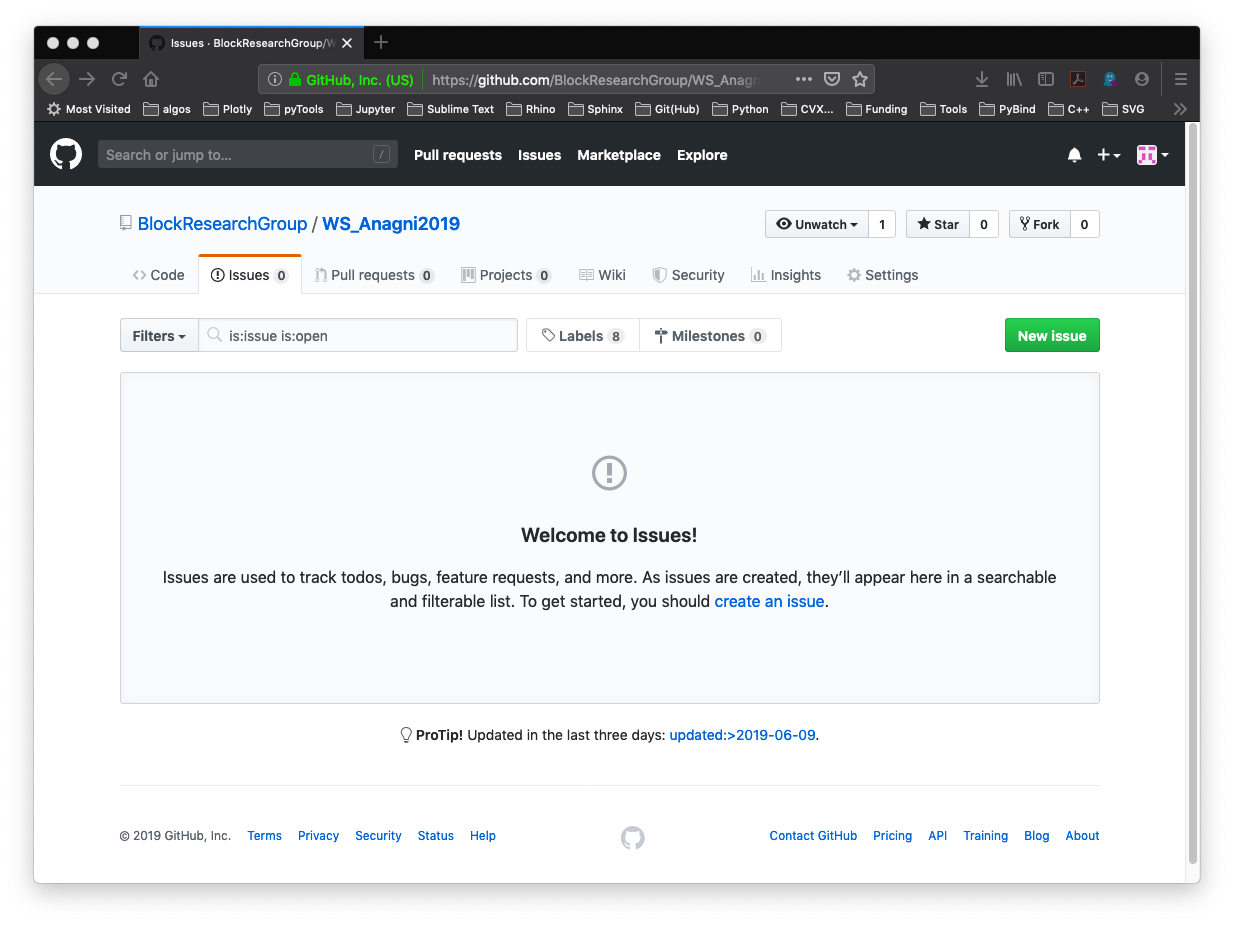Switch to the Code tab
The width and height of the screenshot is (1234, 925).
[158, 275]
